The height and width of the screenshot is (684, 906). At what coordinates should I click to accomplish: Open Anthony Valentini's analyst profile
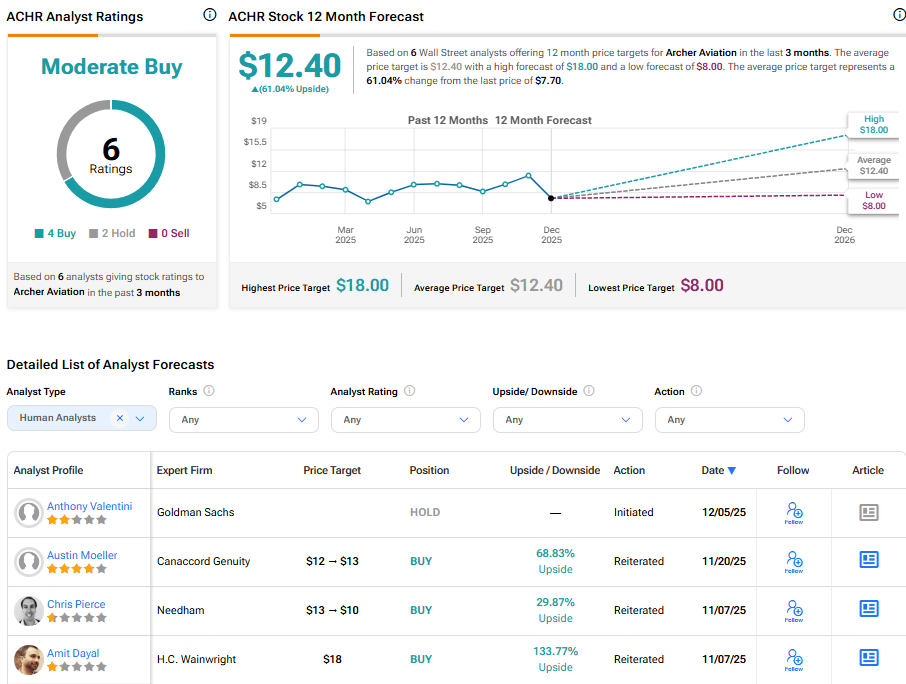(x=89, y=506)
